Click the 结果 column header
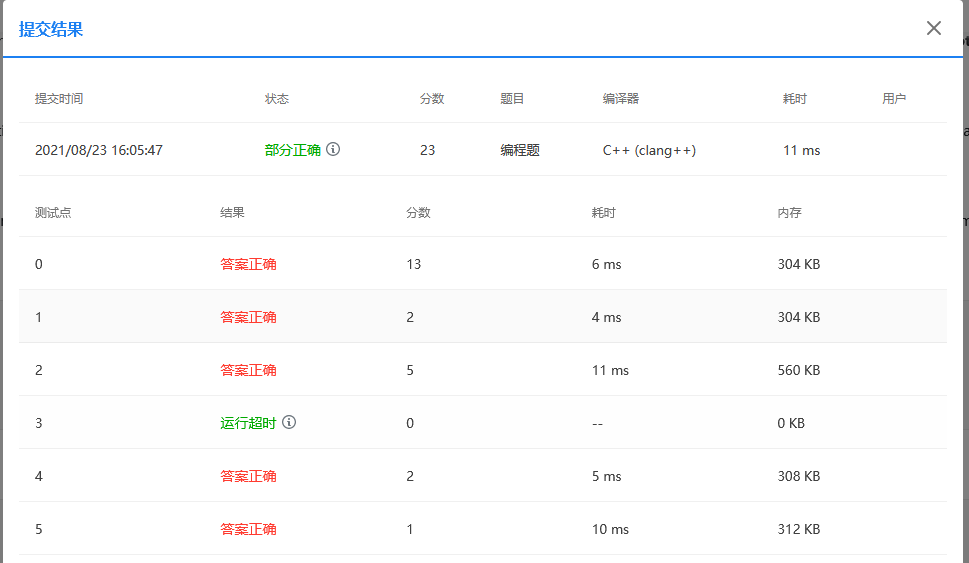Image resolution: width=969 pixels, height=563 pixels. pos(232,213)
